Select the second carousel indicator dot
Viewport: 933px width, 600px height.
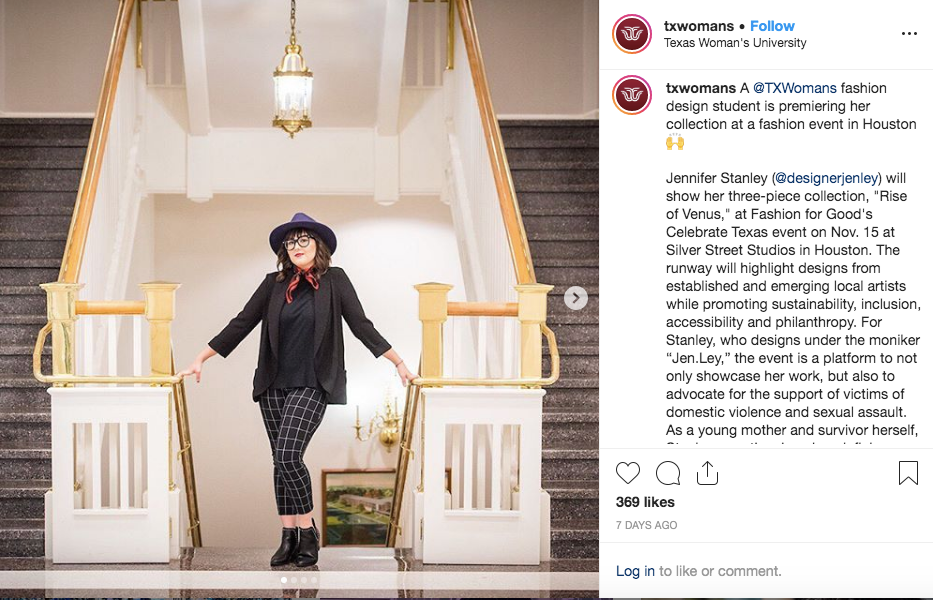(294, 580)
